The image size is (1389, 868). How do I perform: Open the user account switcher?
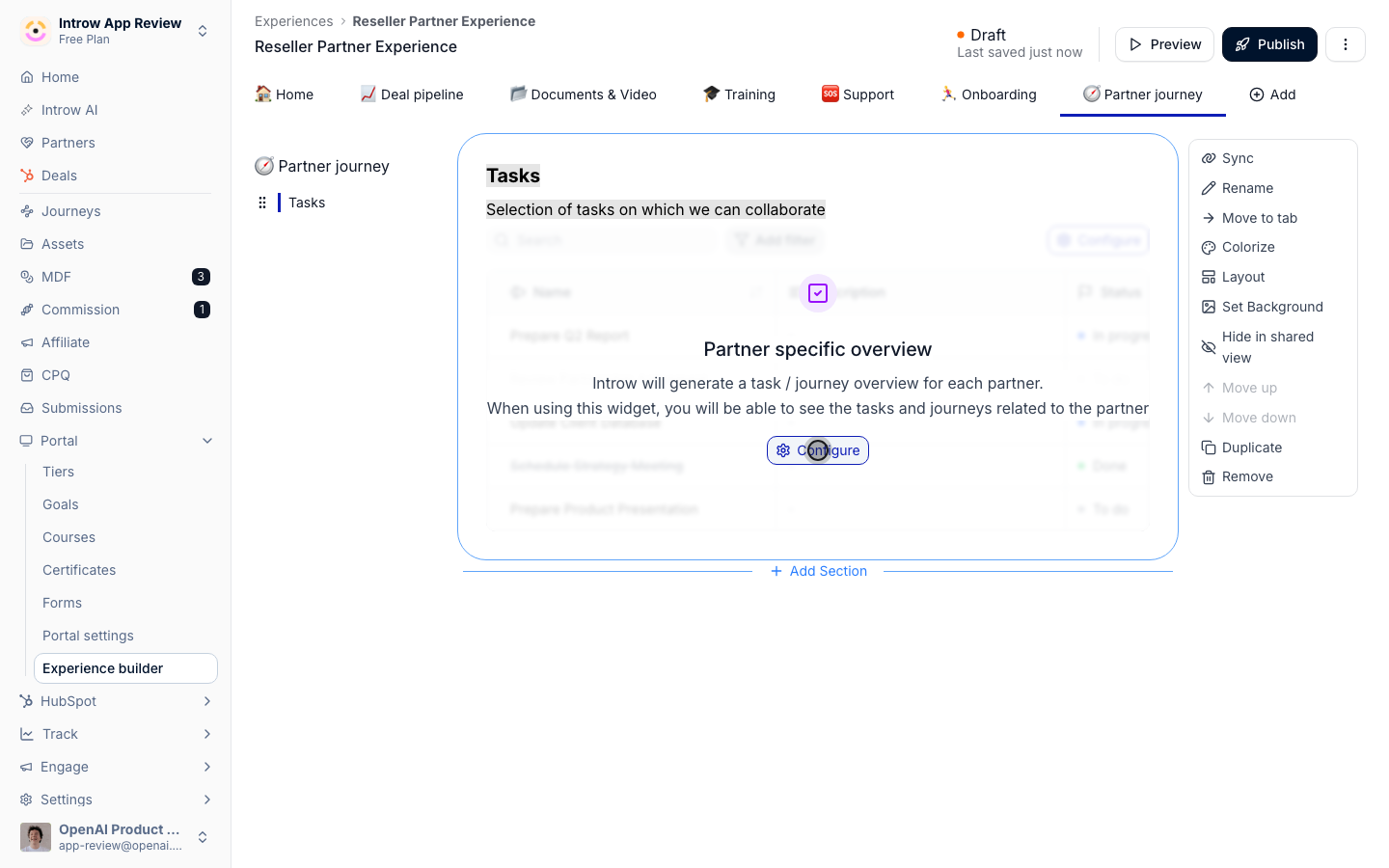(203, 837)
